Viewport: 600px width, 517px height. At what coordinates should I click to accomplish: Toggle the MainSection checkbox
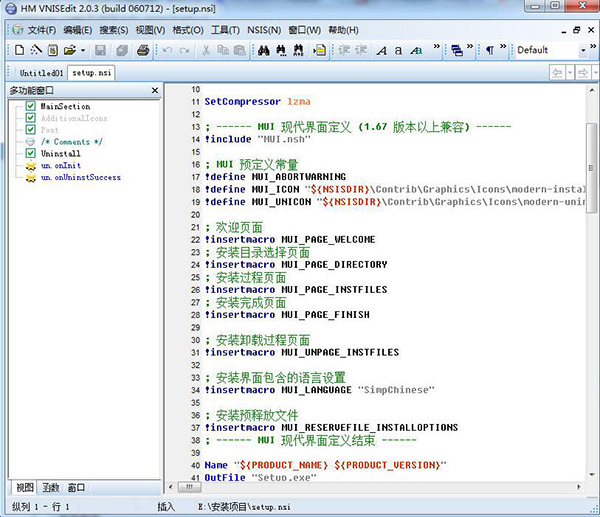(31, 106)
